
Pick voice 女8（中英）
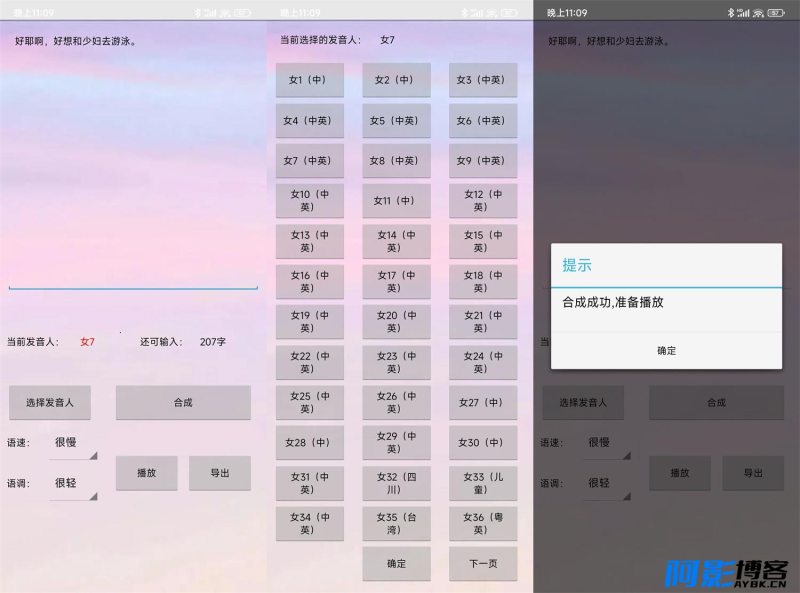coord(396,161)
